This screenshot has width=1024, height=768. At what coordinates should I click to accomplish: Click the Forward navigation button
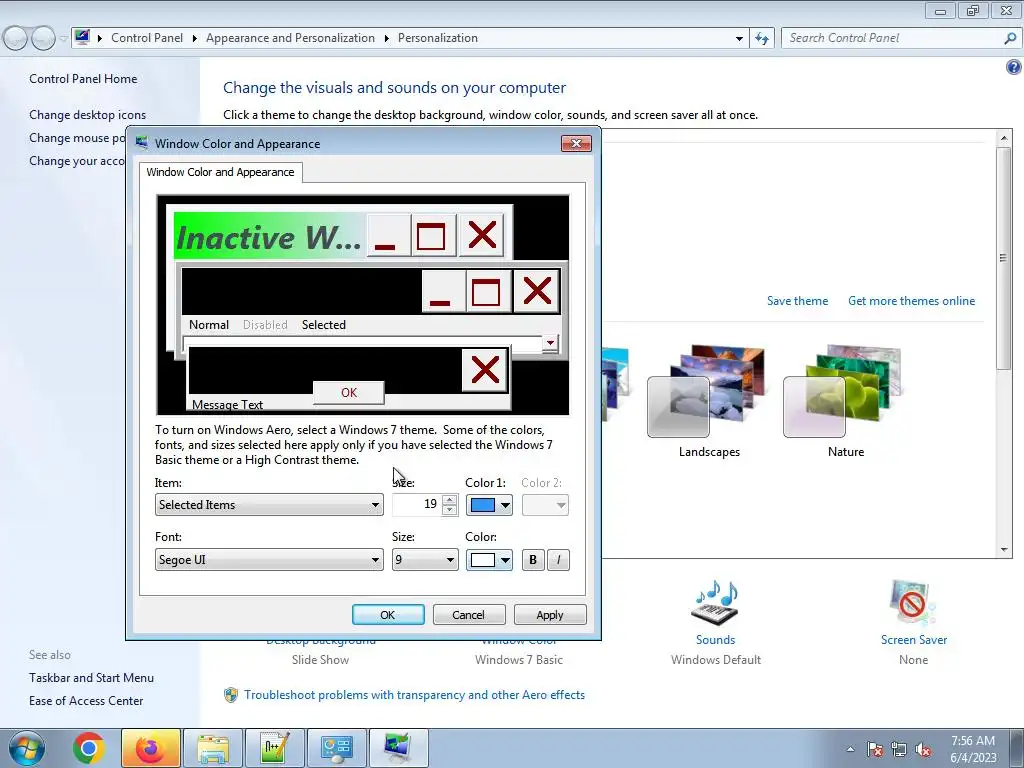44,38
